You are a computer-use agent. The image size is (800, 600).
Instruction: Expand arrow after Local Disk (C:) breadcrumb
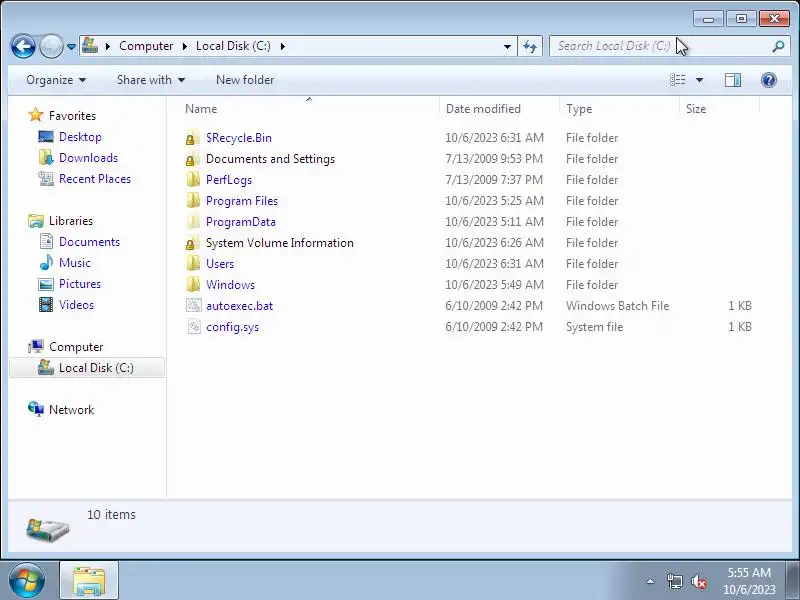point(282,46)
